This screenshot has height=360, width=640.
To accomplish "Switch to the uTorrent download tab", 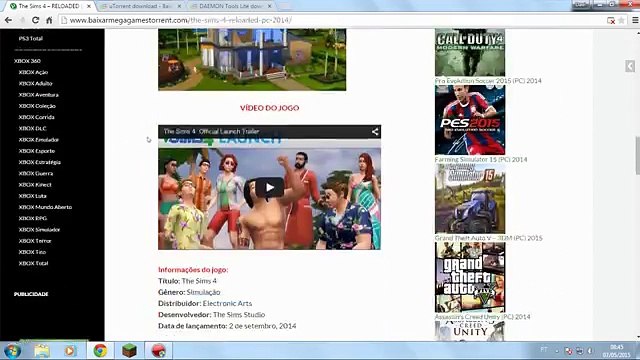I will point(140,6).
